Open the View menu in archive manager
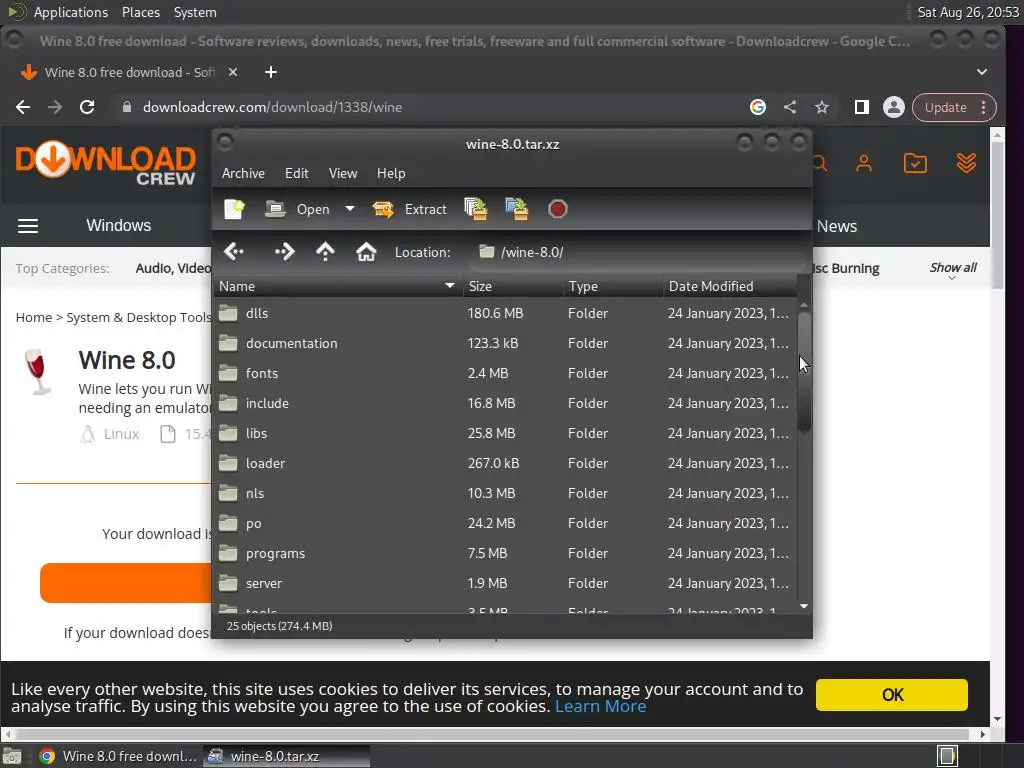 tap(343, 173)
